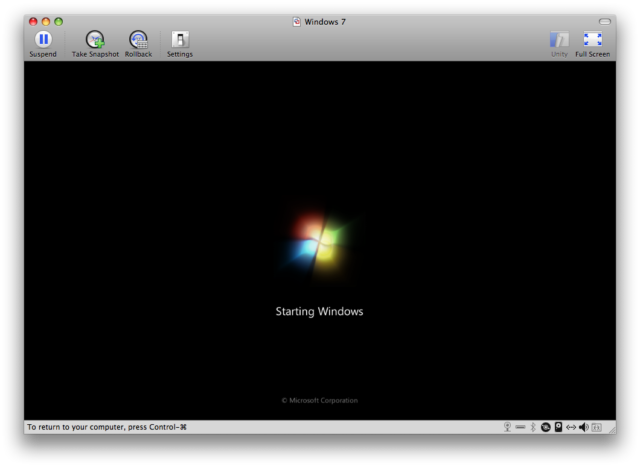Zoom the window with green button
Screen dimensions: 640x467
[x=58, y=22]
